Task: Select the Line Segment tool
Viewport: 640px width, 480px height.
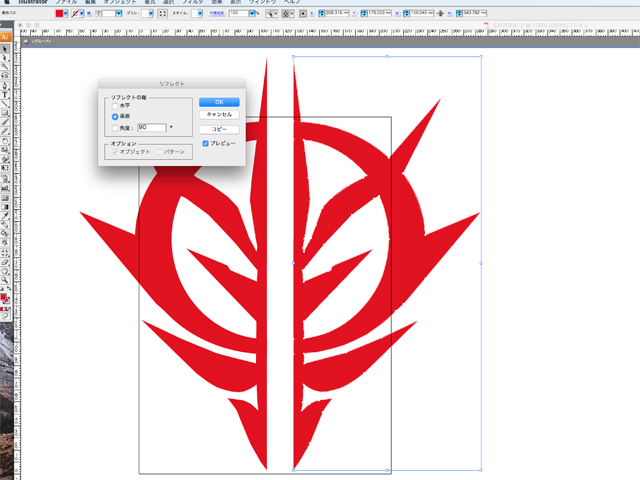Action: pos(5,104)
